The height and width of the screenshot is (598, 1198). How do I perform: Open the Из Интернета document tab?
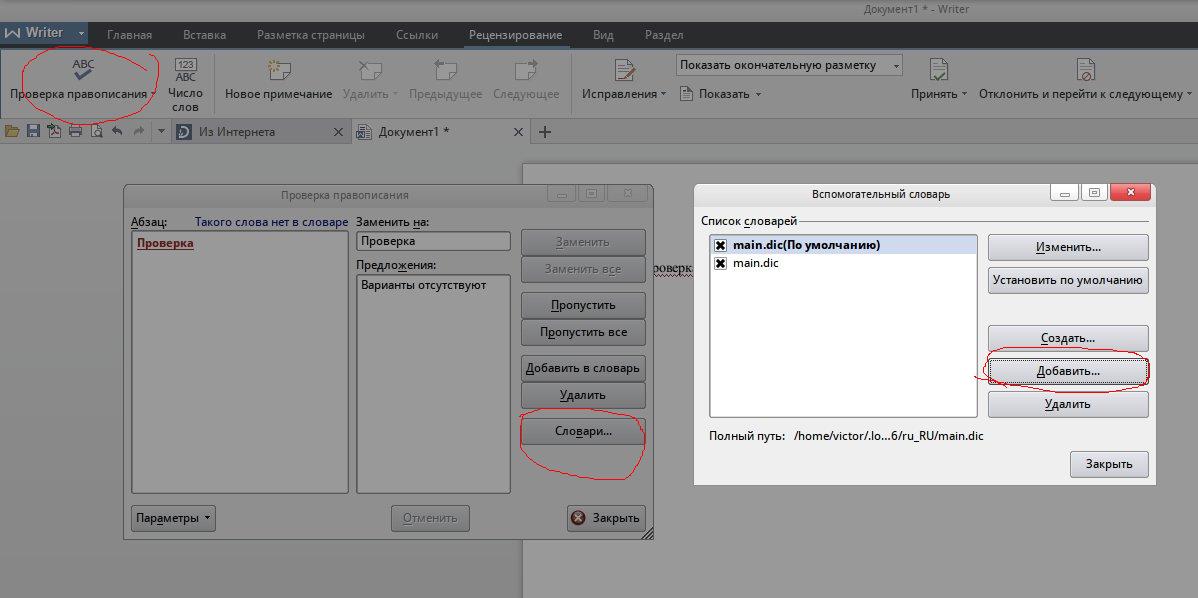pyautogui.click(x=237, y=132)
